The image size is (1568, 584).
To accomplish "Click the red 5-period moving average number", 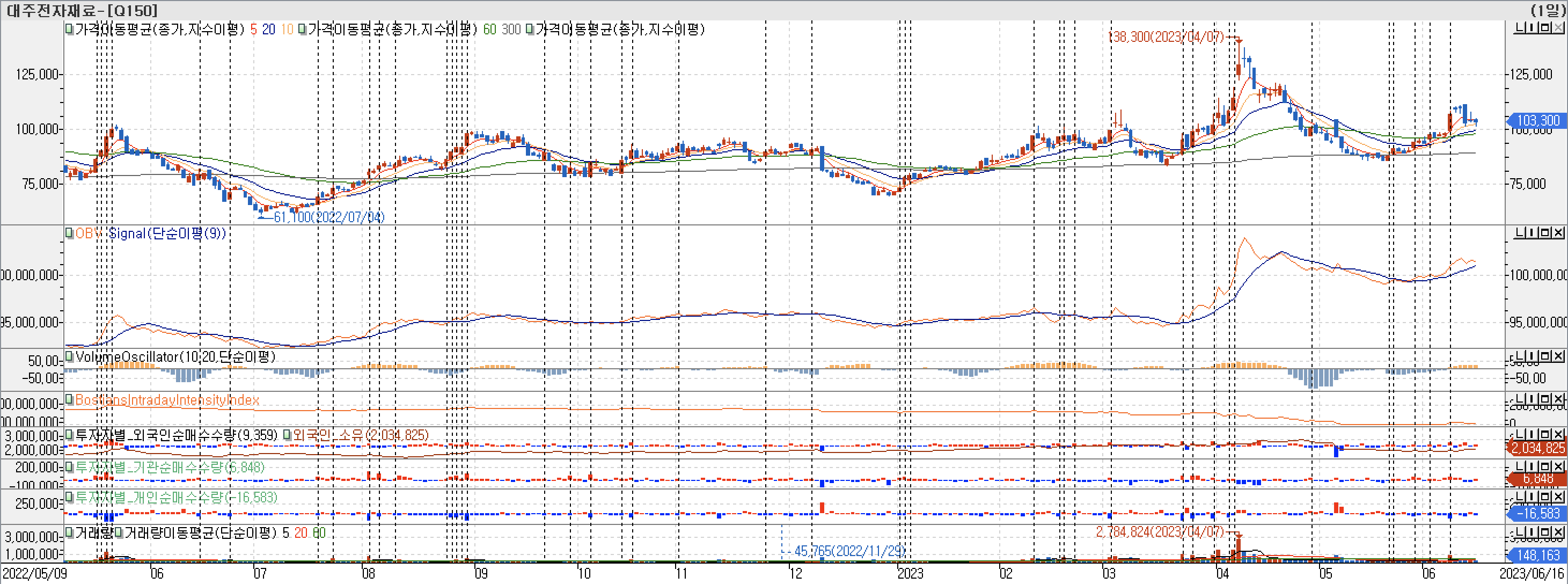I will [x=253, y=29].
